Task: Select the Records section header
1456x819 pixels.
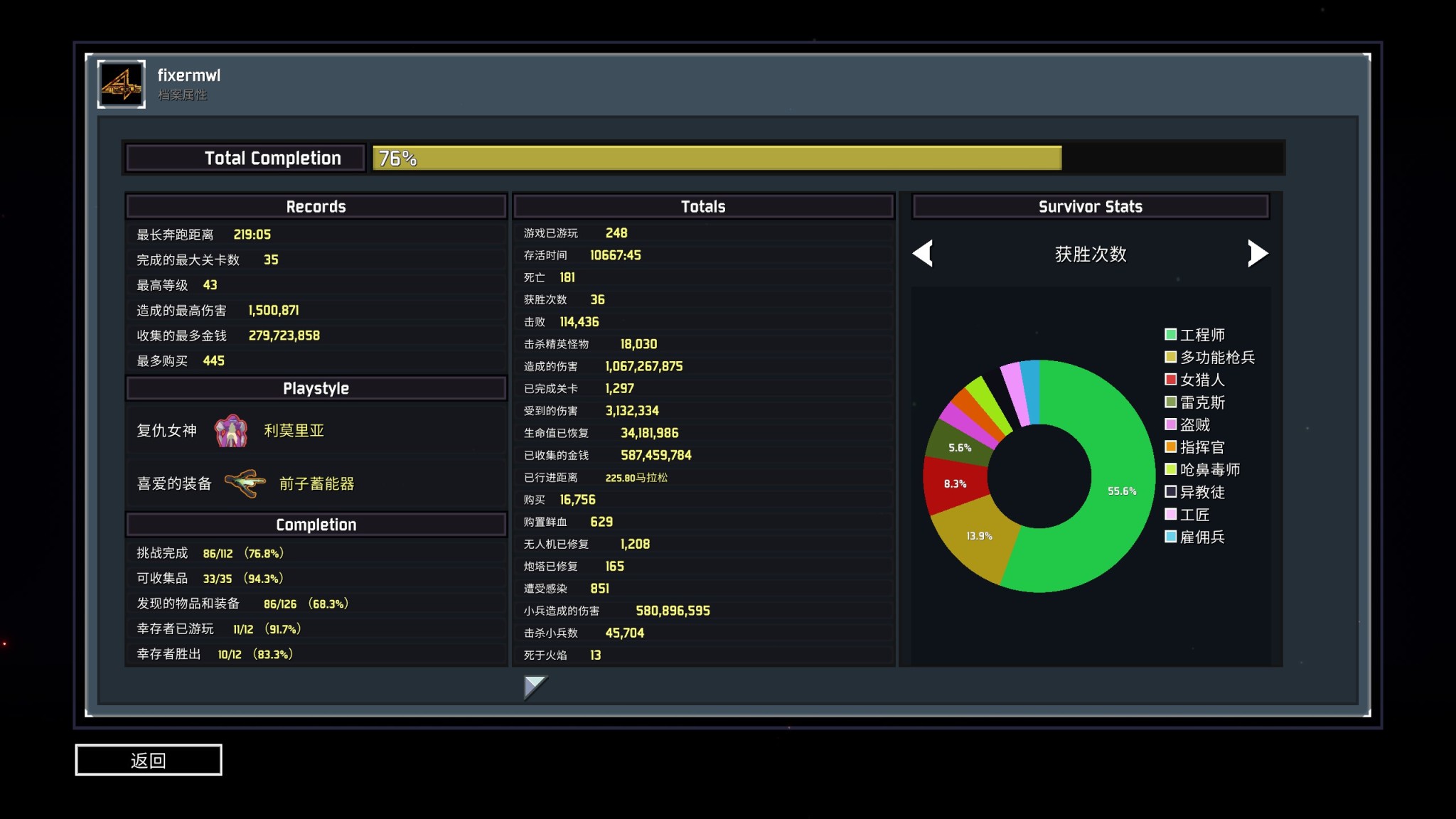Action: pyautogui.click(x=316, y=207)
